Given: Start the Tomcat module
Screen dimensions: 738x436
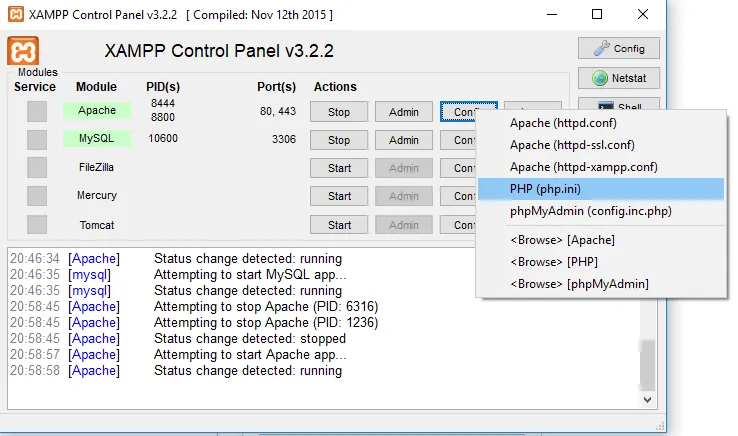Looking at the screenshot, I should coord(338,225).
